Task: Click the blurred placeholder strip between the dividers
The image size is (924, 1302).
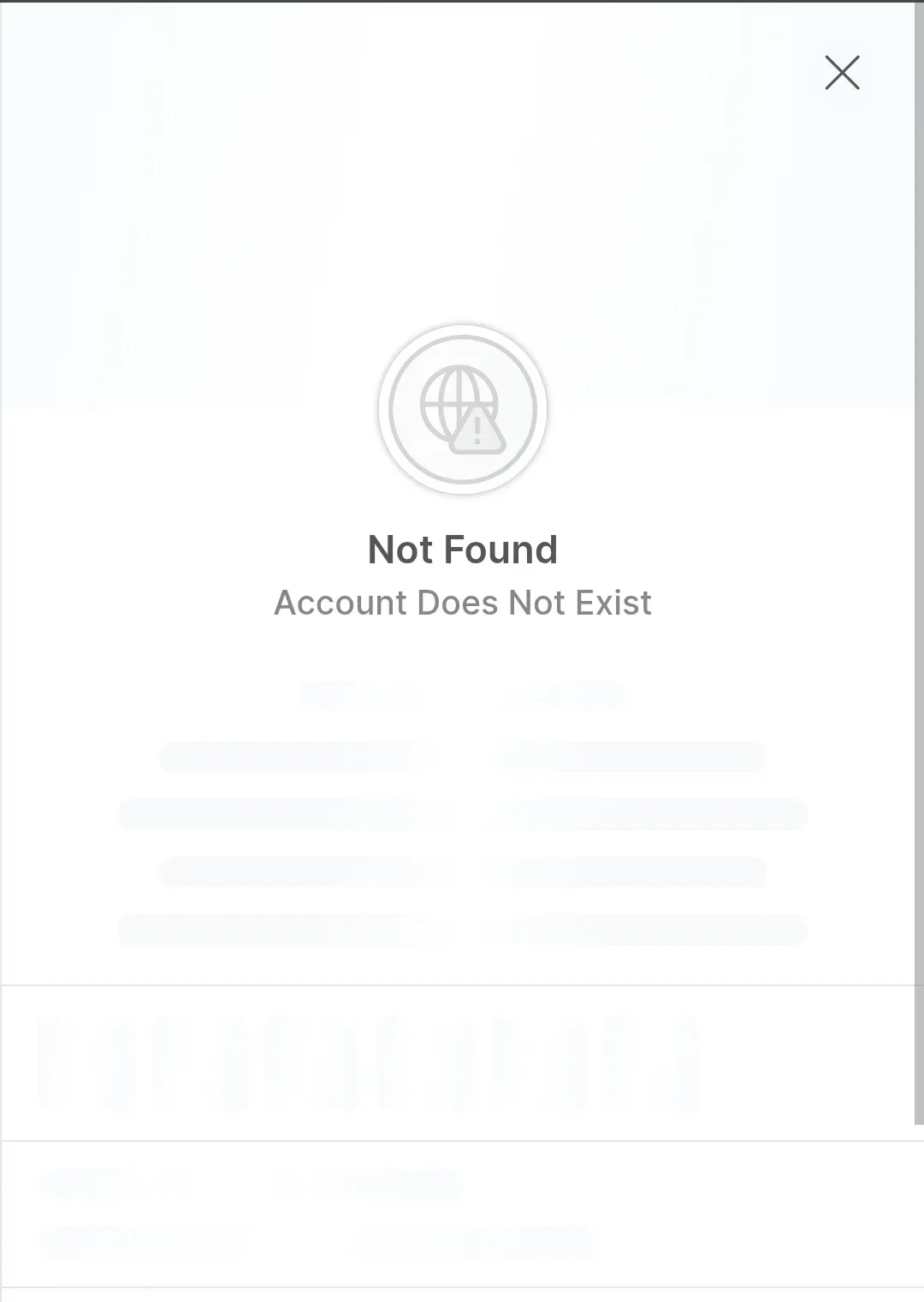Action: [370, 1063]
